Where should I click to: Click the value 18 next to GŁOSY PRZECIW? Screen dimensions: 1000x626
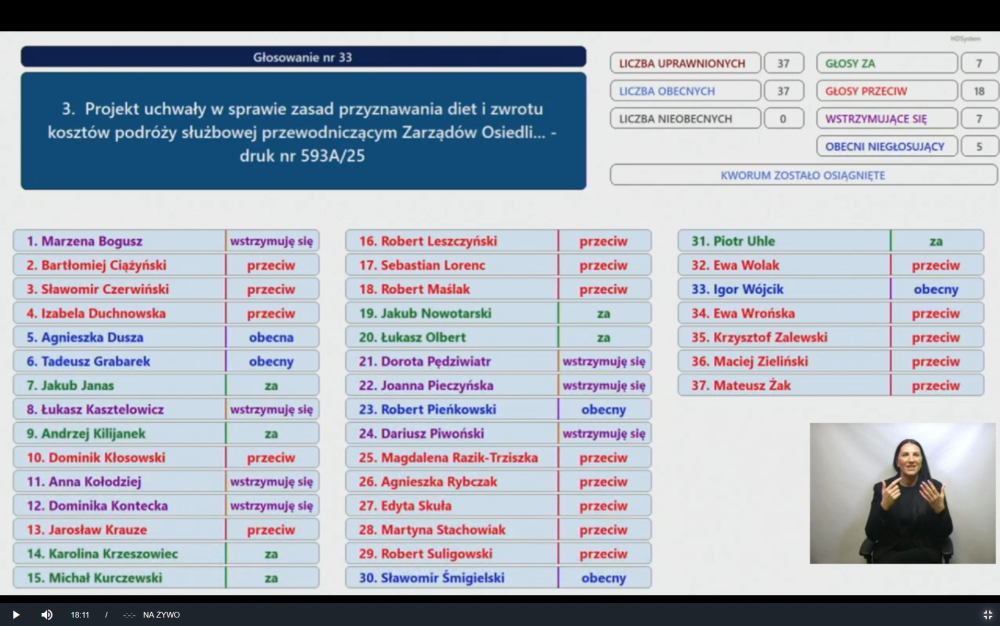[x=979, y=91]
